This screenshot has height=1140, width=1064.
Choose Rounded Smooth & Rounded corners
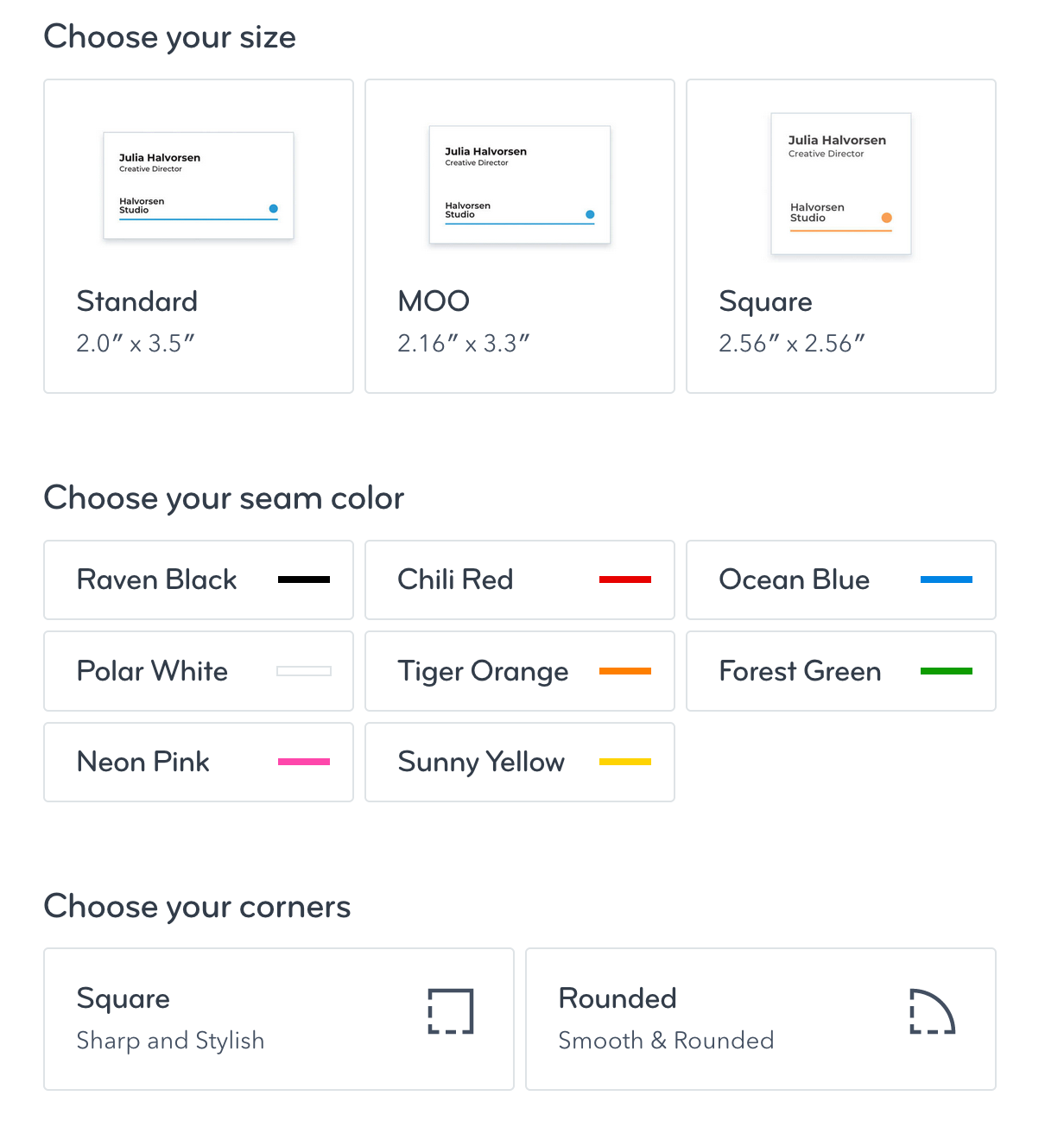coord(761,1019)
